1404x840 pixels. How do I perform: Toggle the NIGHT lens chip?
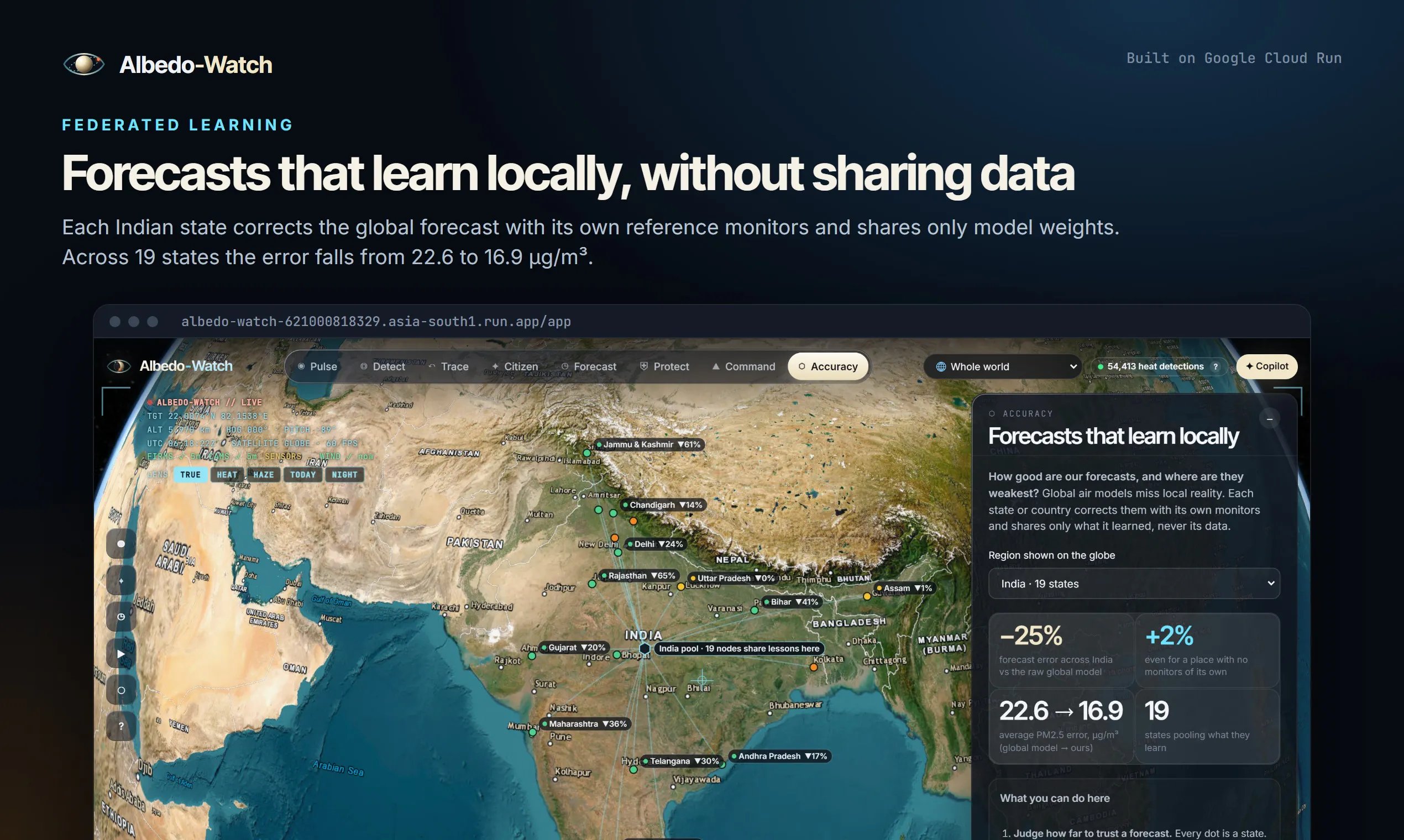(x=345, y=475)
